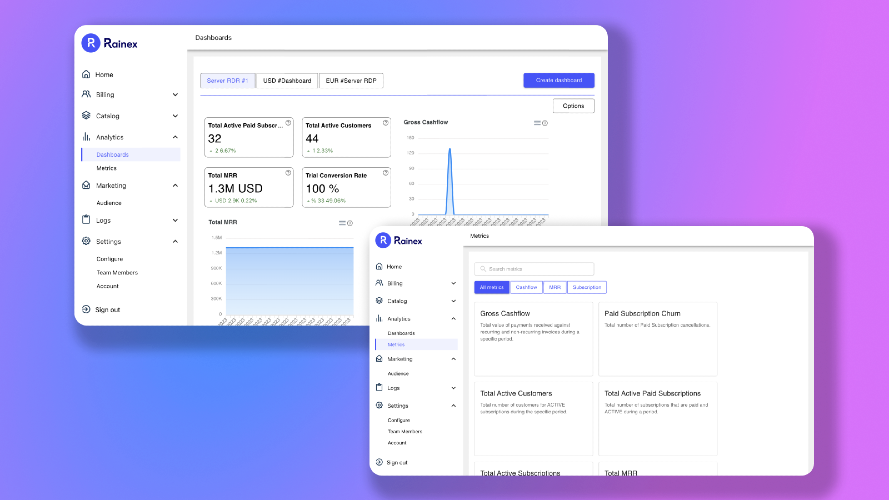This screenshot has width=889, height=500.
Task: Click Logs icon in Metrics window sidebar
Action: tap(379, 388)
